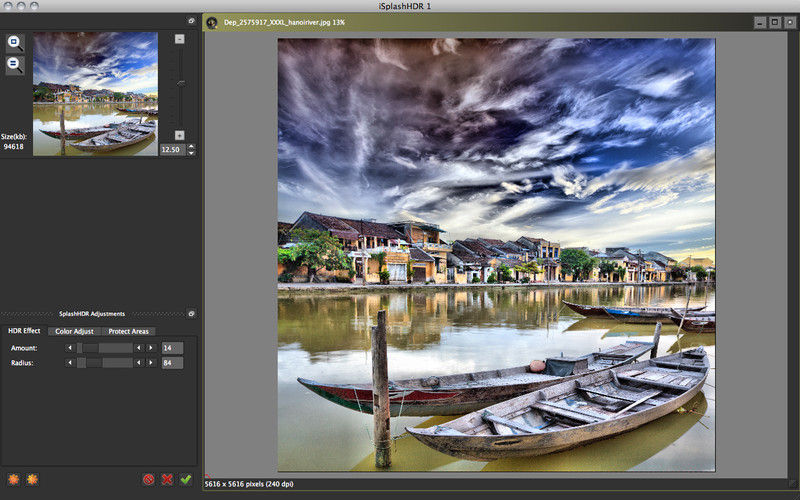This screenshot has width=800, height=500.
Task: Click the plus button below the zoom slider
Action: [180, 135]
